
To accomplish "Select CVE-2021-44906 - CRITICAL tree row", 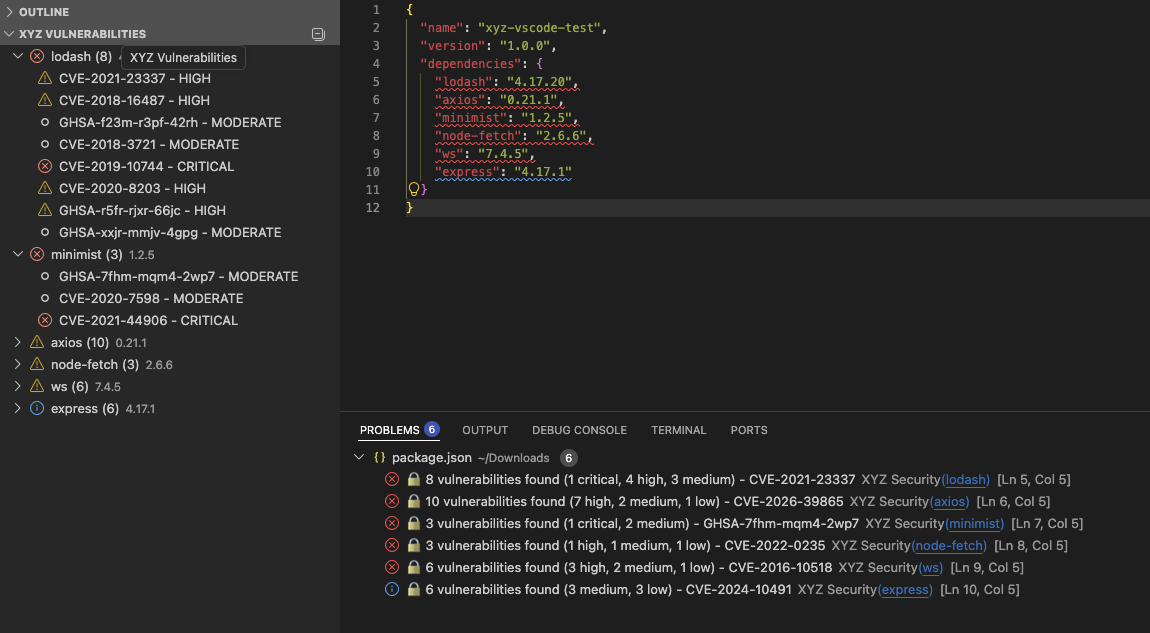I will tap(170, 321).
